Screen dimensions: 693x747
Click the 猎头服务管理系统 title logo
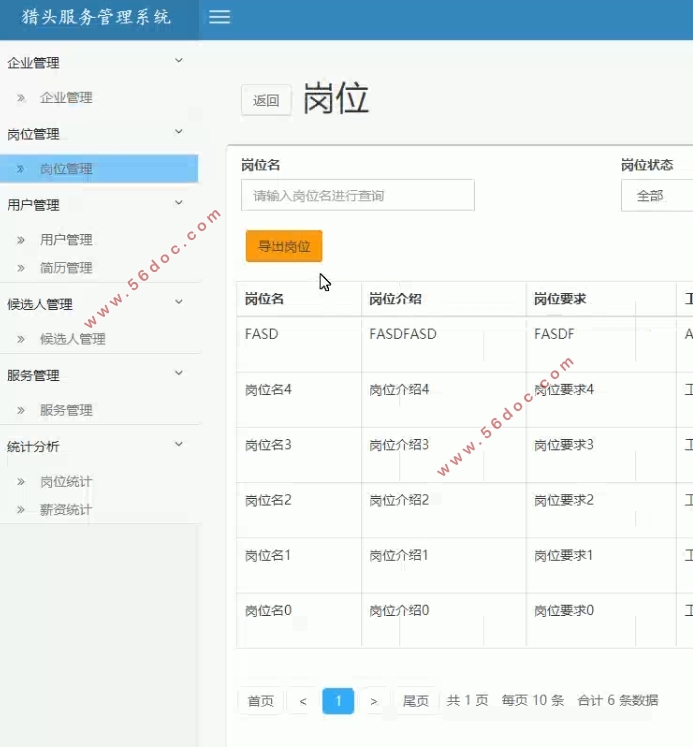[96, 17]
